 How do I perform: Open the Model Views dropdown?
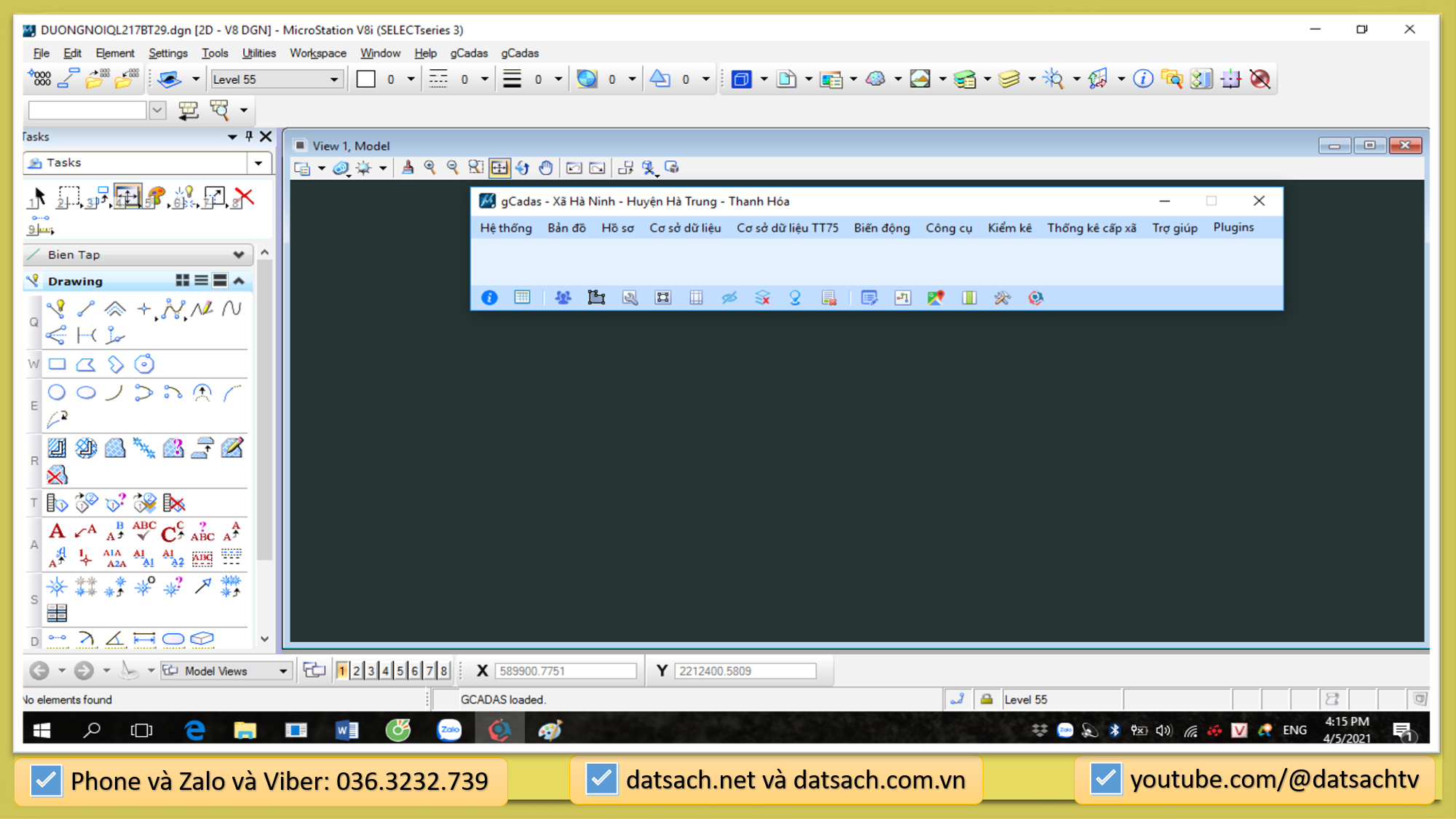[283, 670]
